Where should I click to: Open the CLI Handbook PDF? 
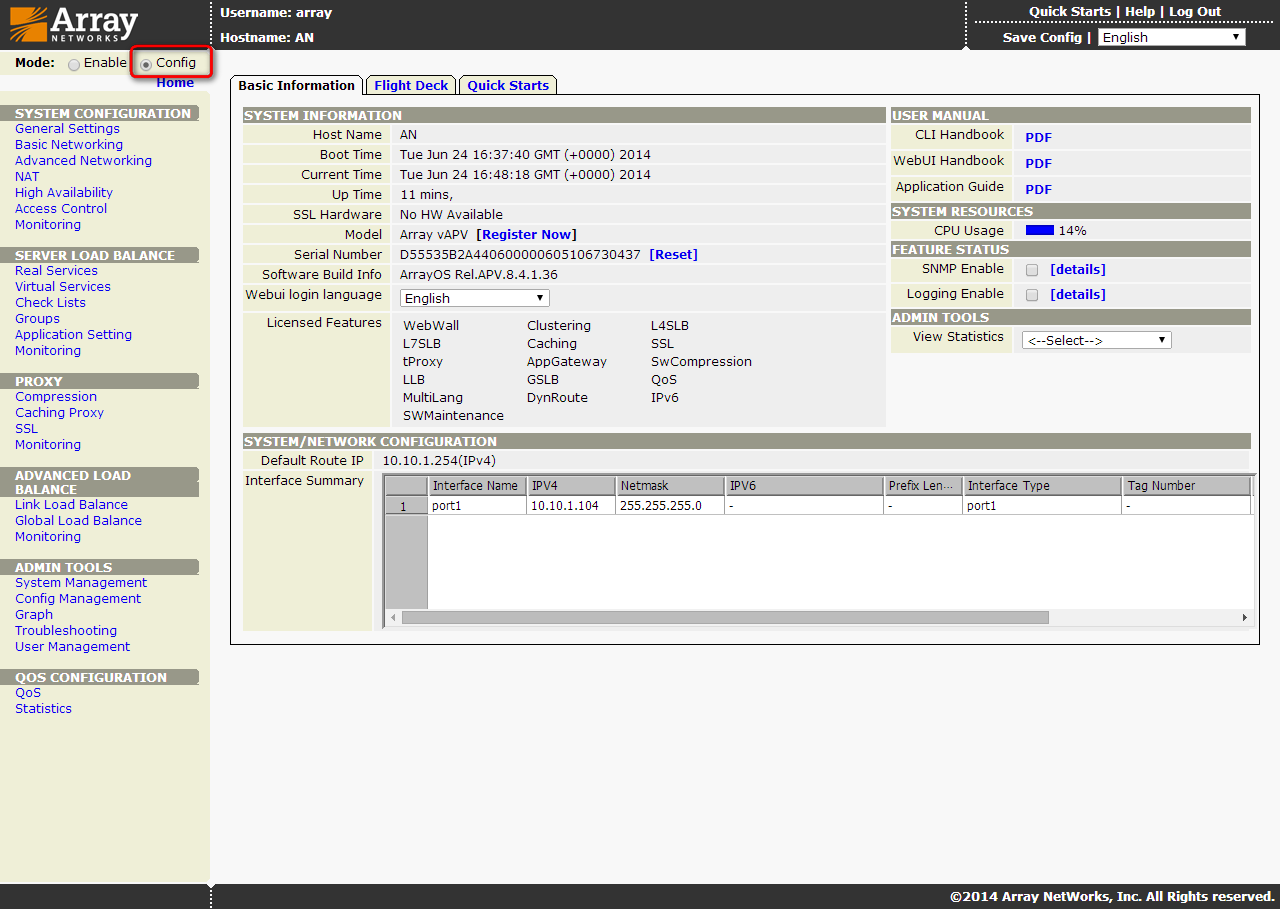point(1038,138)
